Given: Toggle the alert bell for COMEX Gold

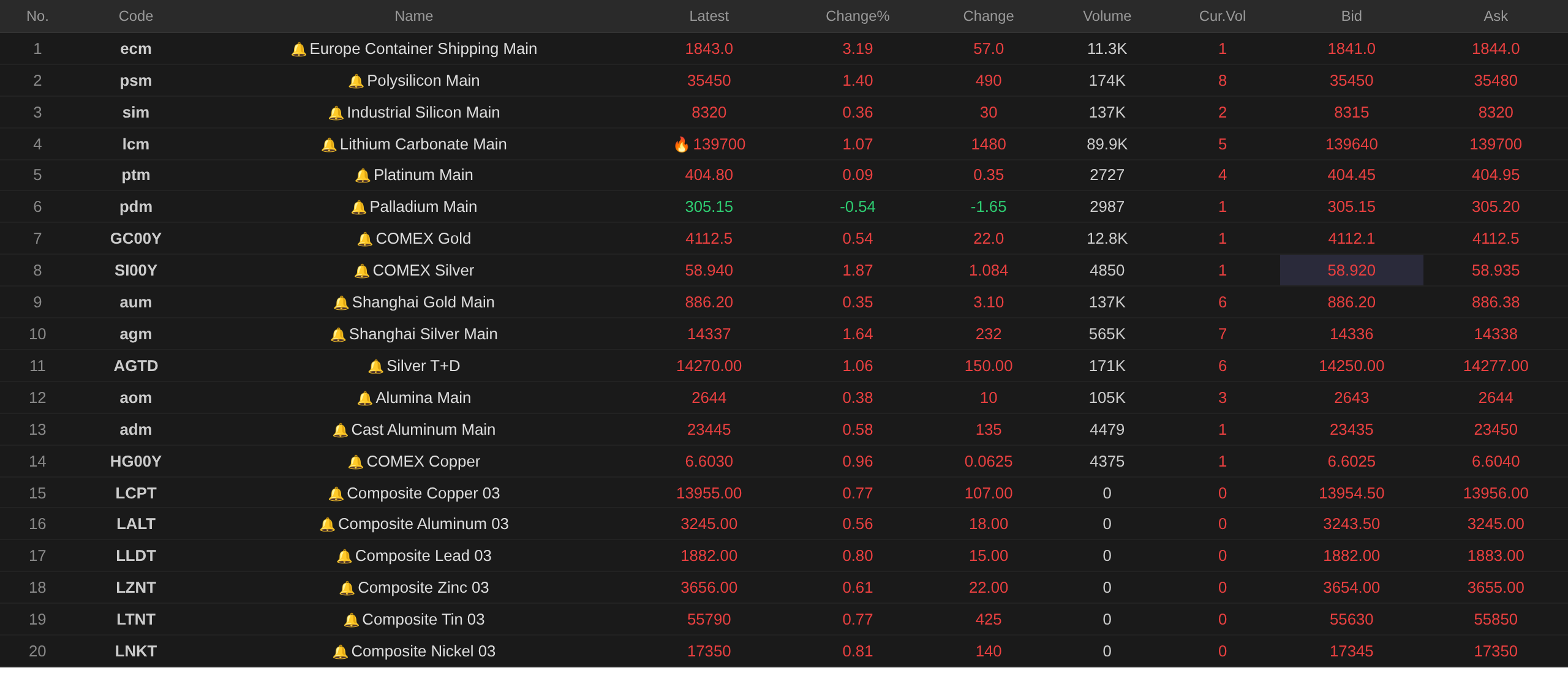Looking at the screenshot, I should 364,239.
